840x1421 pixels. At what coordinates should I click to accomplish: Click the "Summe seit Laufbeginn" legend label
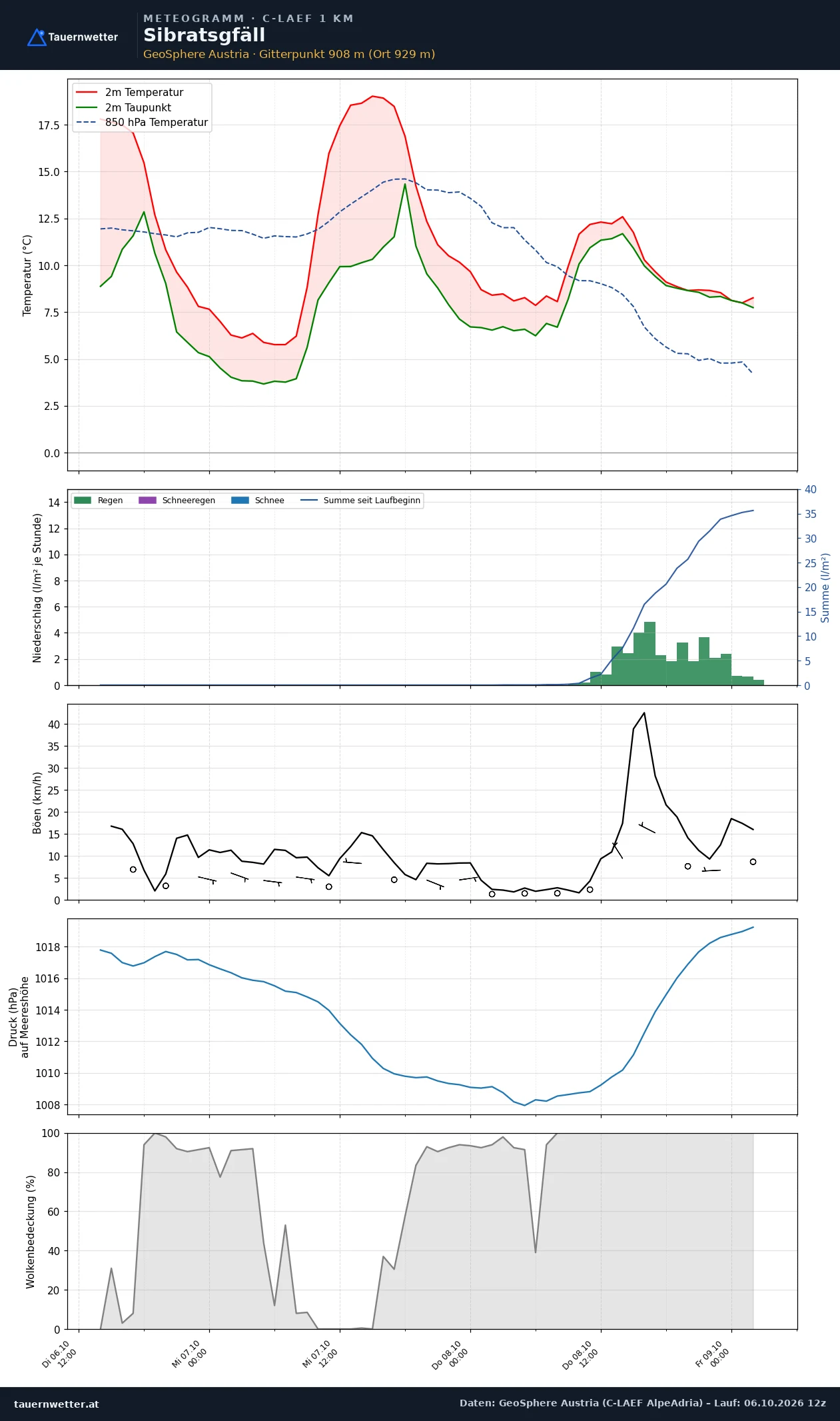tap(372, 501)
